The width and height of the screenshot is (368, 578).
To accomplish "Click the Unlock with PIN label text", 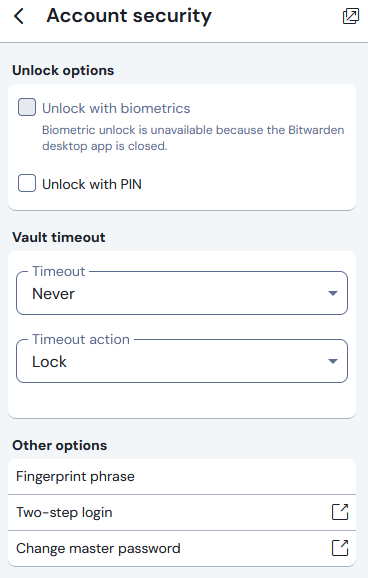I will [92, 184].
